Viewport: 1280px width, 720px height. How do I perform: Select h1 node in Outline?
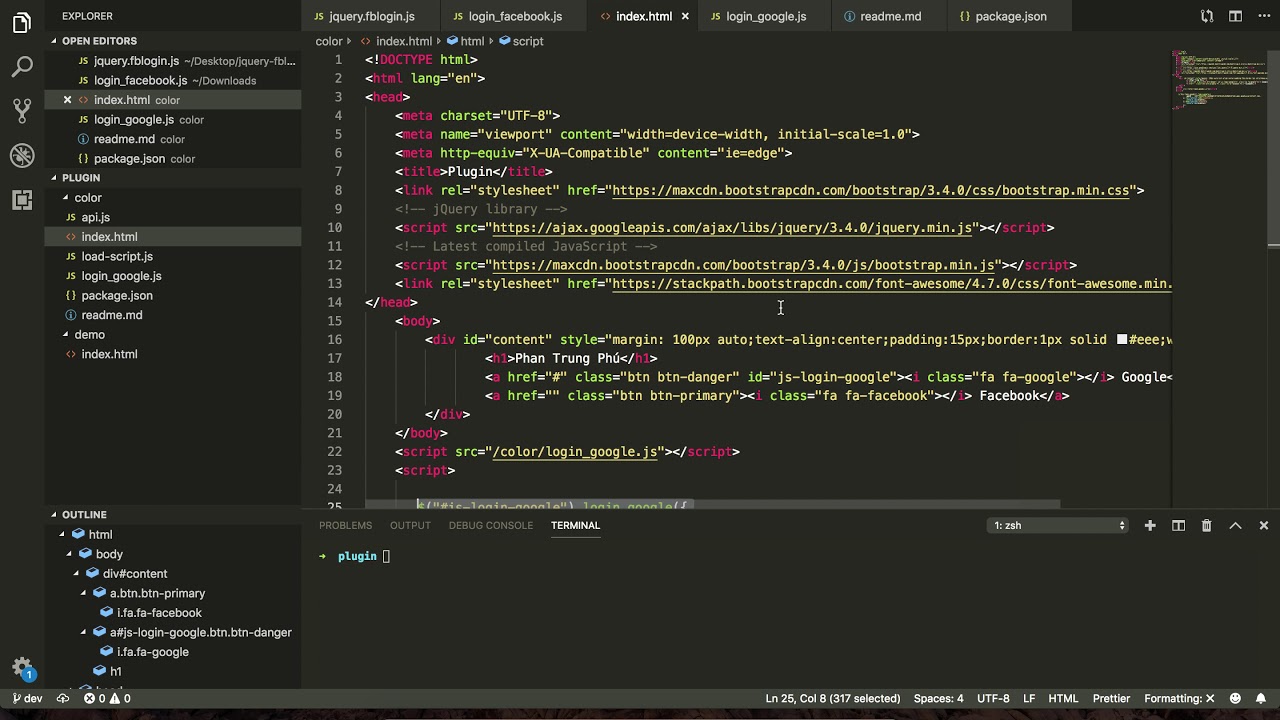pos(115,671)
